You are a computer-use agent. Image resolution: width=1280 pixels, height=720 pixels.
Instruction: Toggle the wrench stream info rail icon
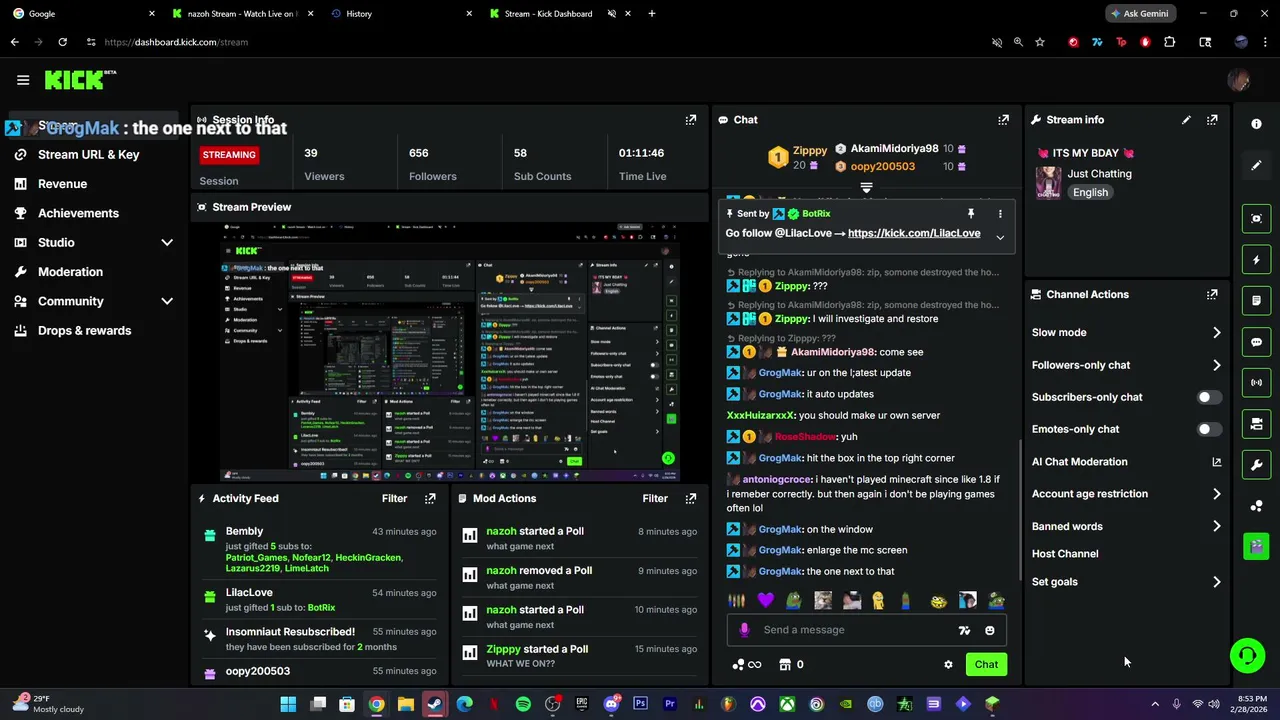1256,465
